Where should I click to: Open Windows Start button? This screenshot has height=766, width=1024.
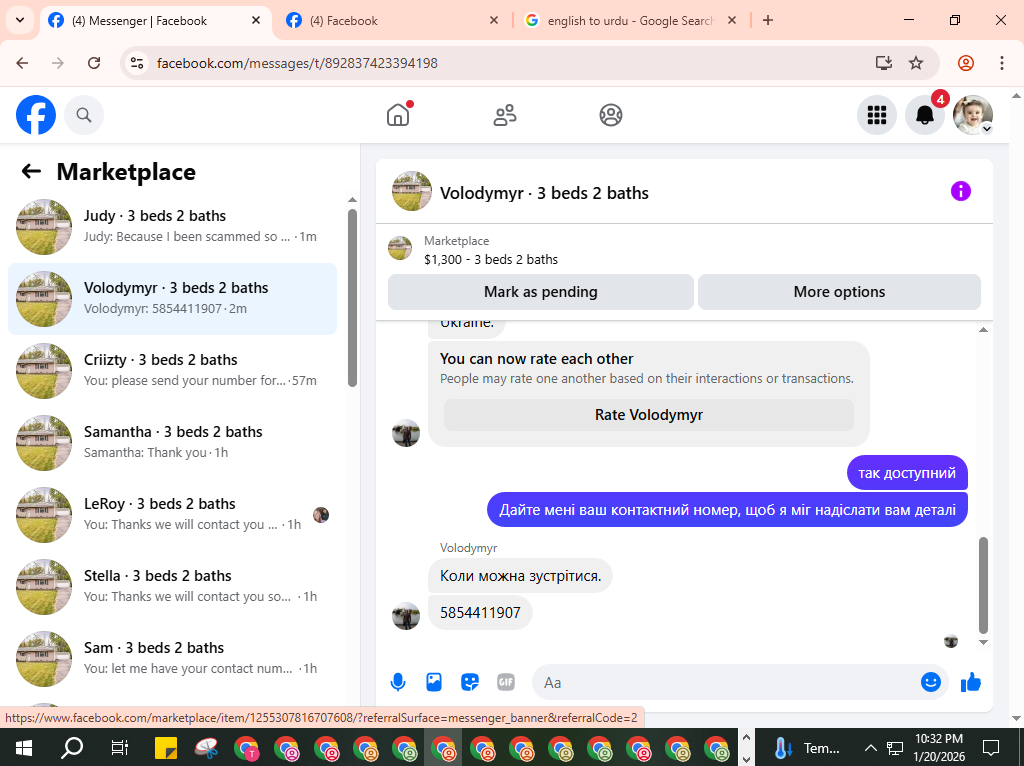pyautogui.click(x=24, y=748)
